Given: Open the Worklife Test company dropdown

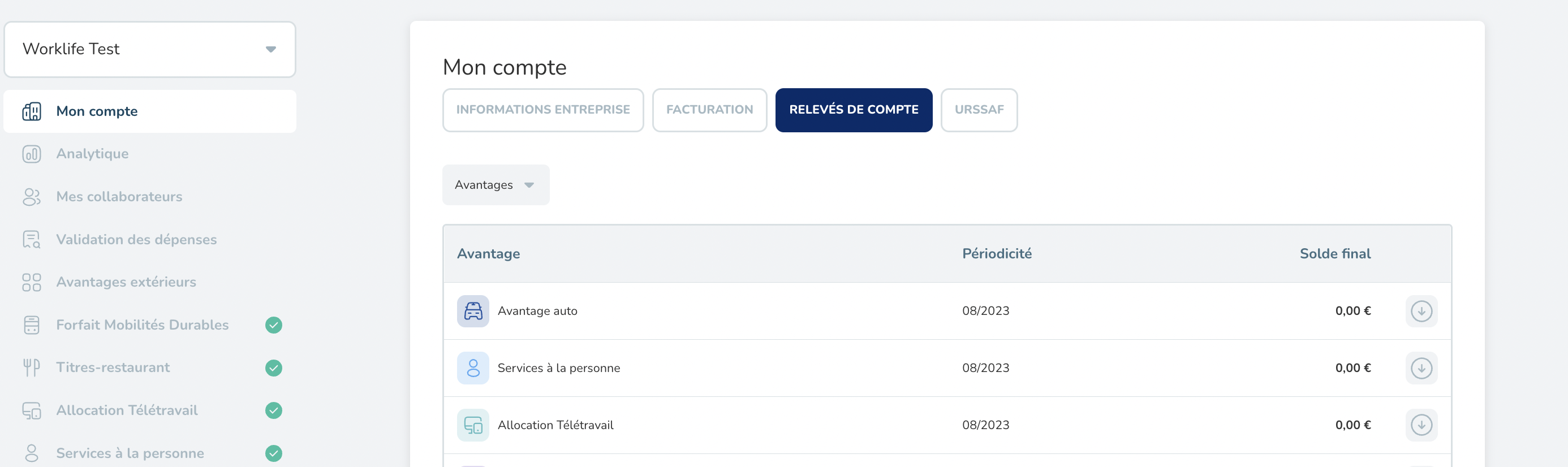Looking at the screenshot, I should click(x=150, y=49).
